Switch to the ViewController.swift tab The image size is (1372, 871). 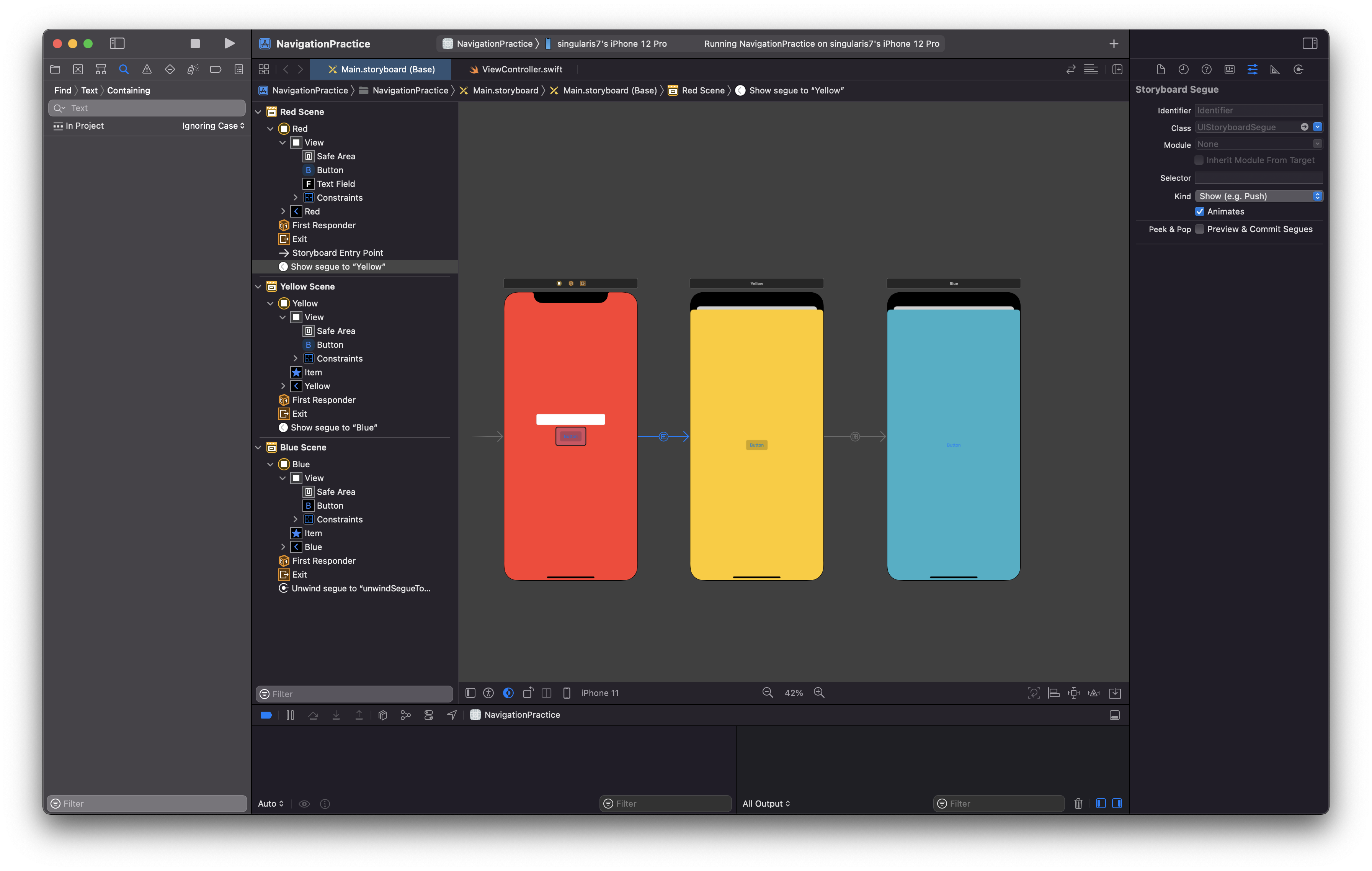tap(521, 70)
